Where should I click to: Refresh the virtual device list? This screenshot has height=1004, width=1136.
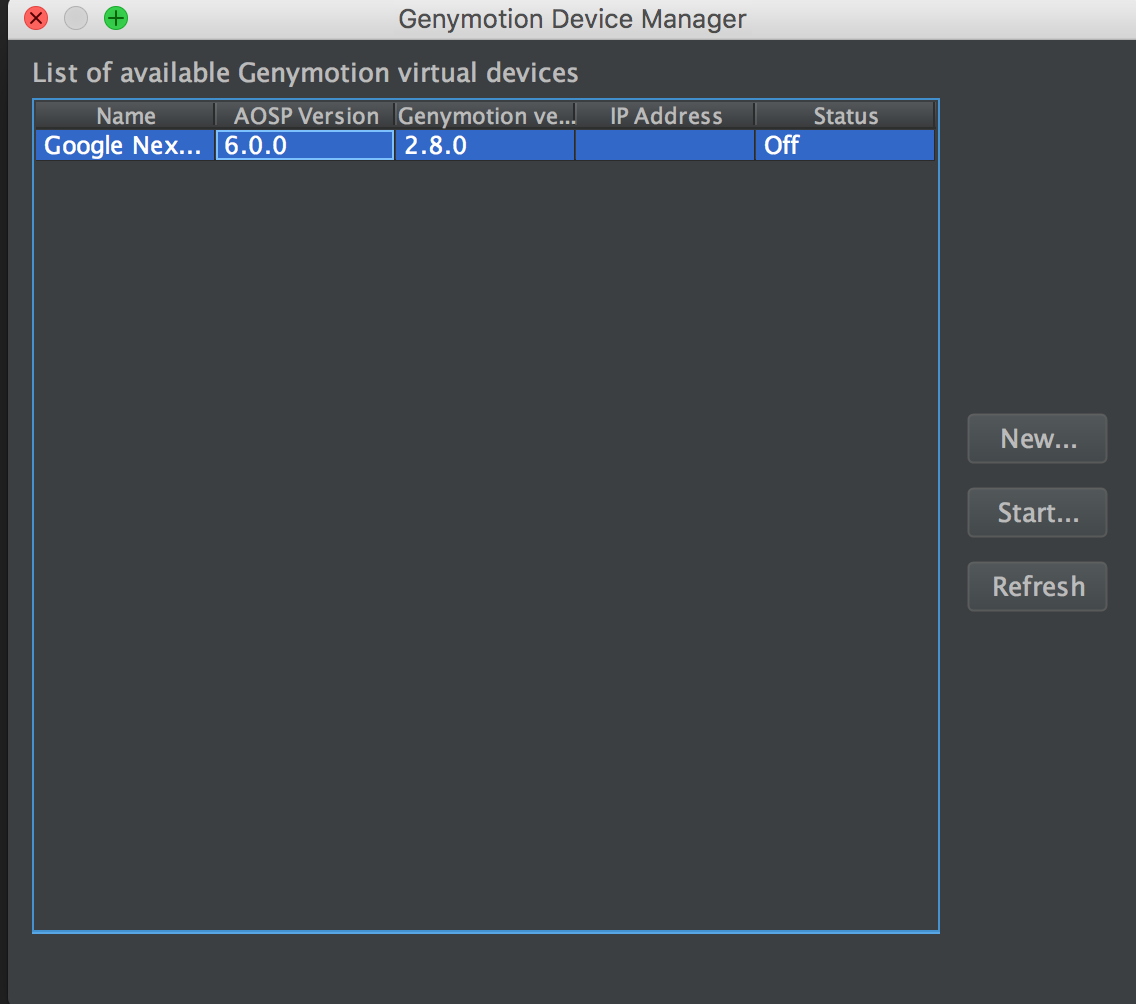pos(1037,587)
